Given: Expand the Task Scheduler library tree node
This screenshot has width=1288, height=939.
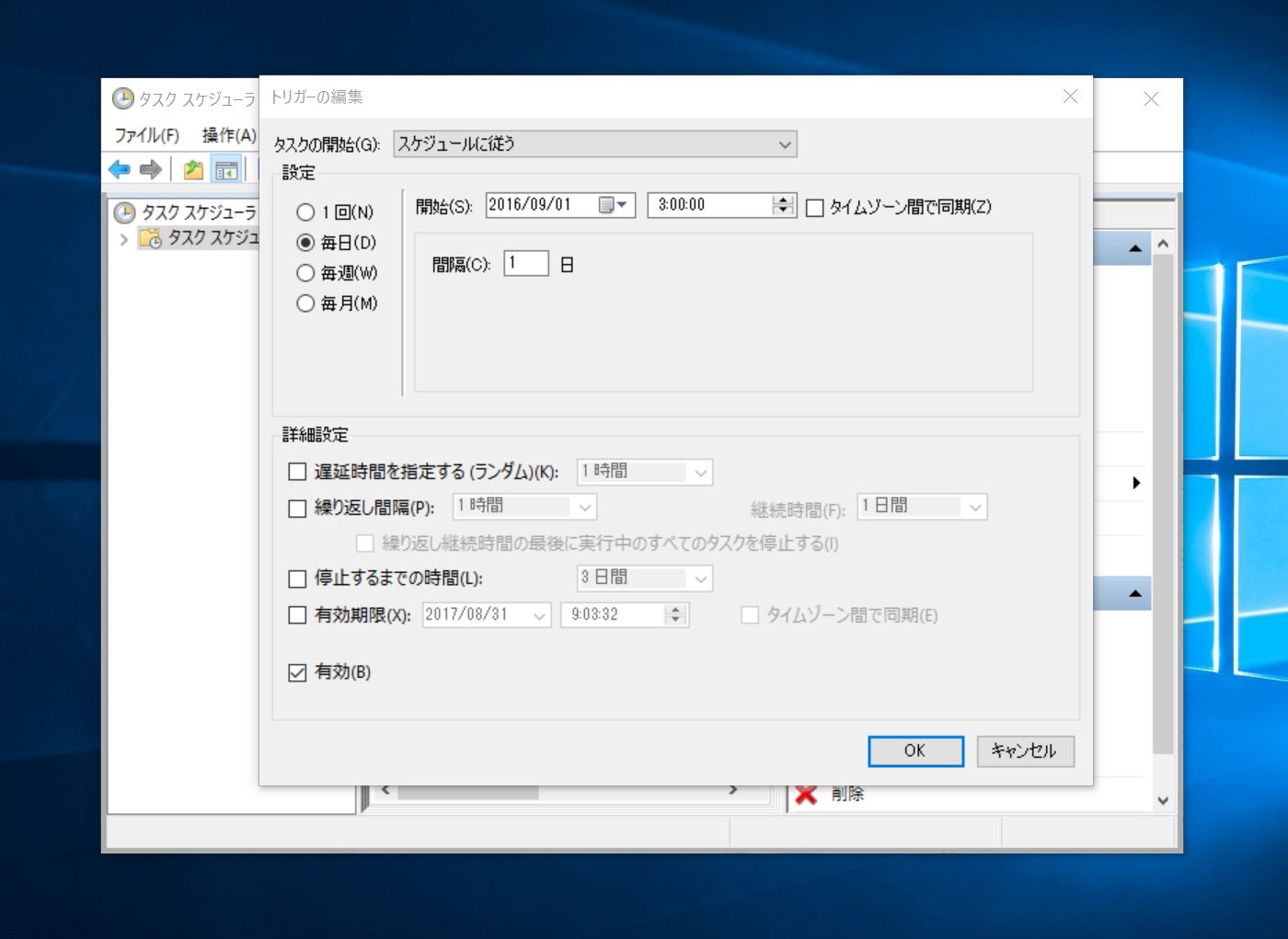Looking at the screenshot, I should coord(124,239).
